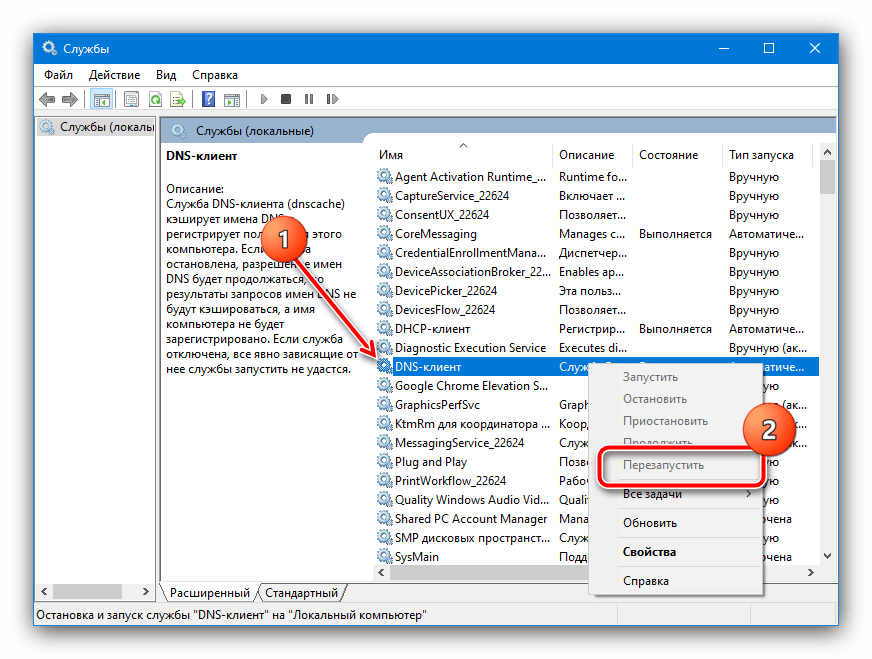The width and height of the screenshot is (872, 659).
Task: Click the left tree pane scroll left arrow
Action: pos(44,591)
